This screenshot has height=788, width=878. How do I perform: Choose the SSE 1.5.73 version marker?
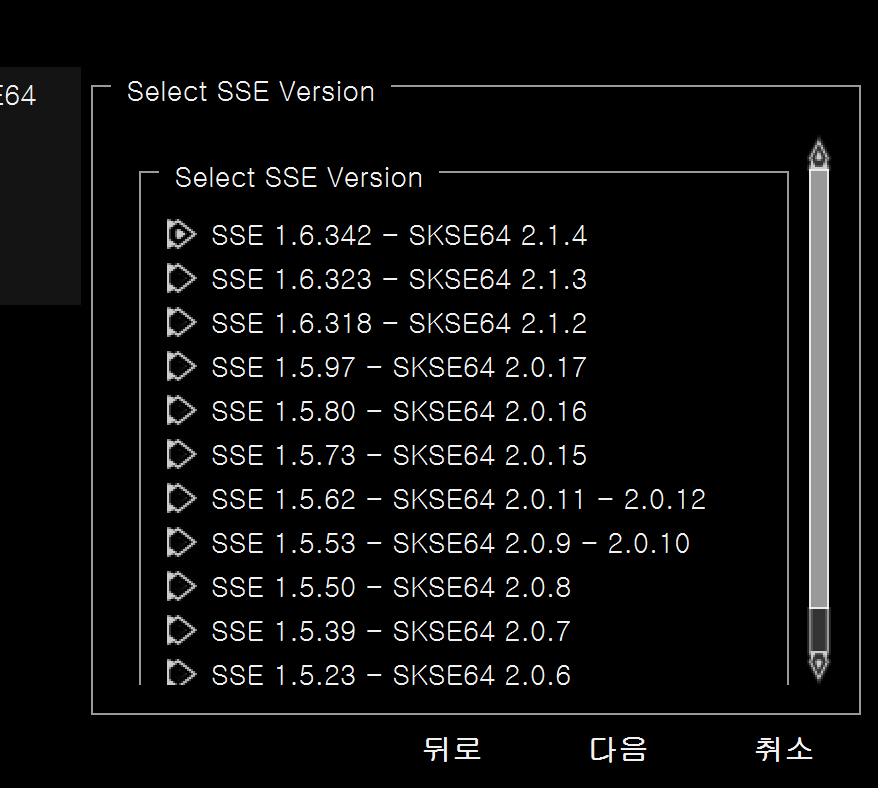pos(180,455)
